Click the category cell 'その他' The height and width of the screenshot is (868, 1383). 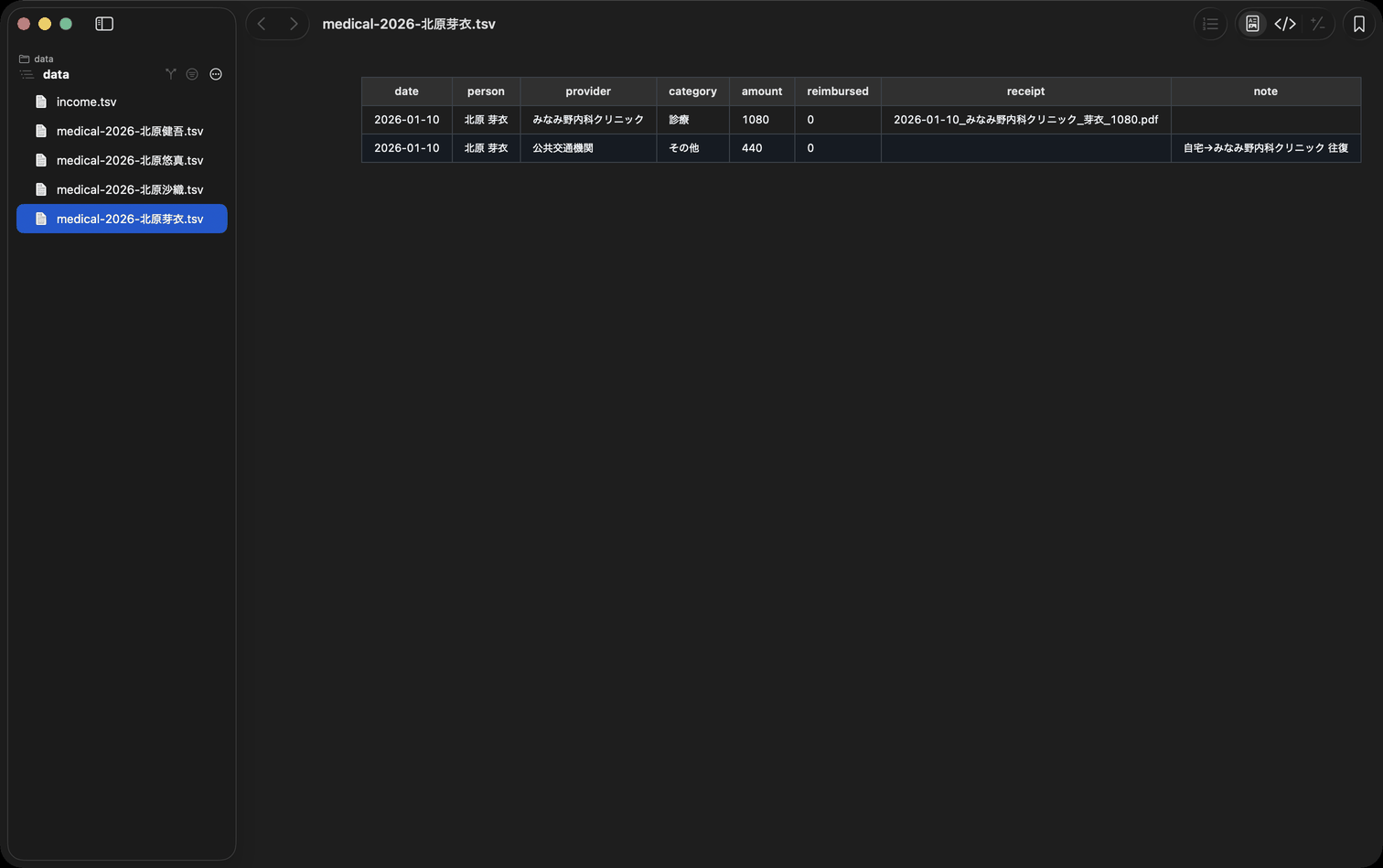click(x=692, y=148)
